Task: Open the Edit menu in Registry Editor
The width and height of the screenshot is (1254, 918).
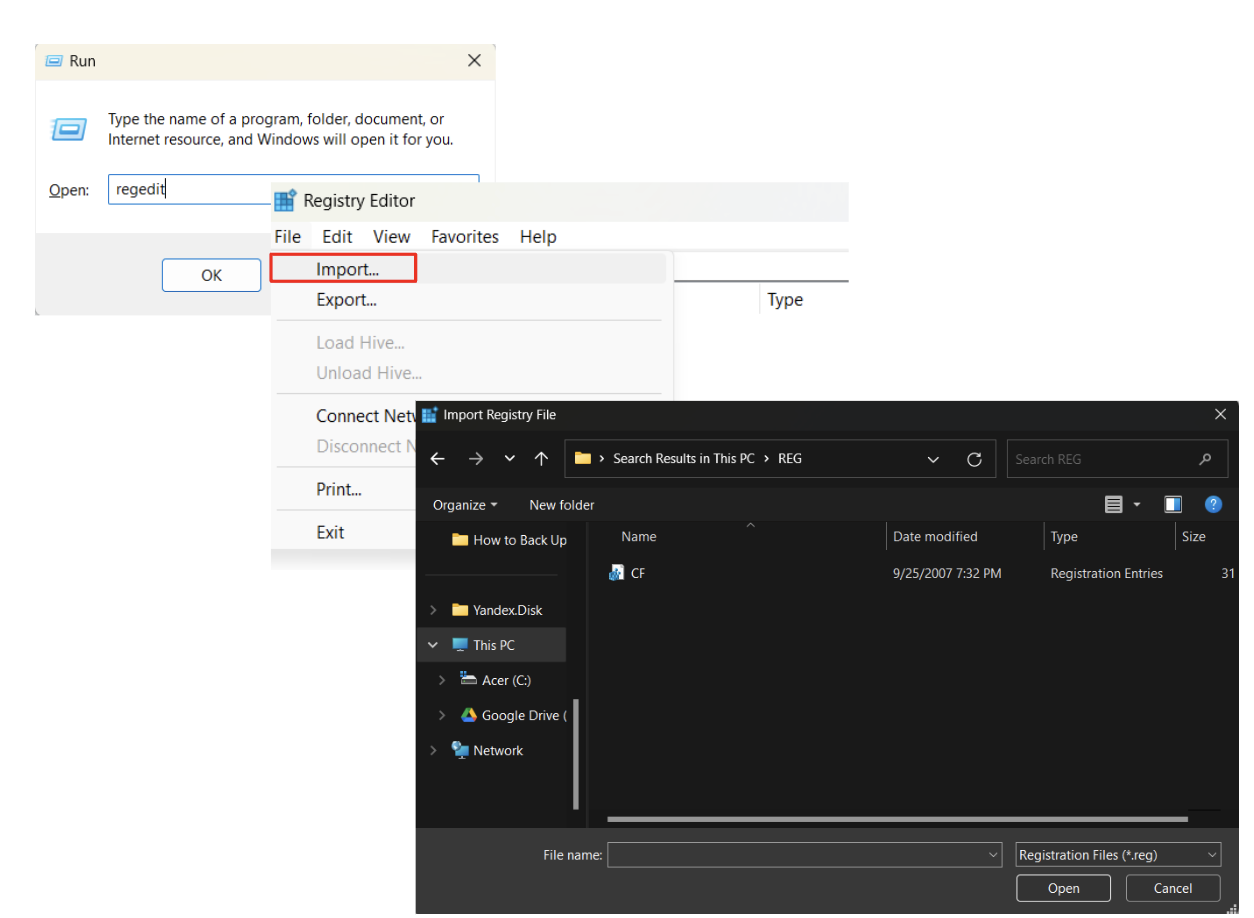Action: (x=337, y=236)
